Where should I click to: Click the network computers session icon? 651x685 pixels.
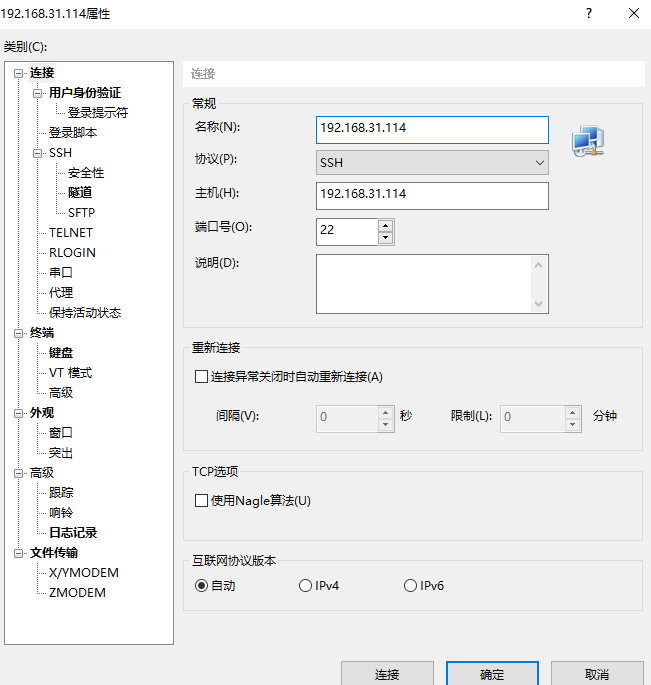(x=588, y=141)
